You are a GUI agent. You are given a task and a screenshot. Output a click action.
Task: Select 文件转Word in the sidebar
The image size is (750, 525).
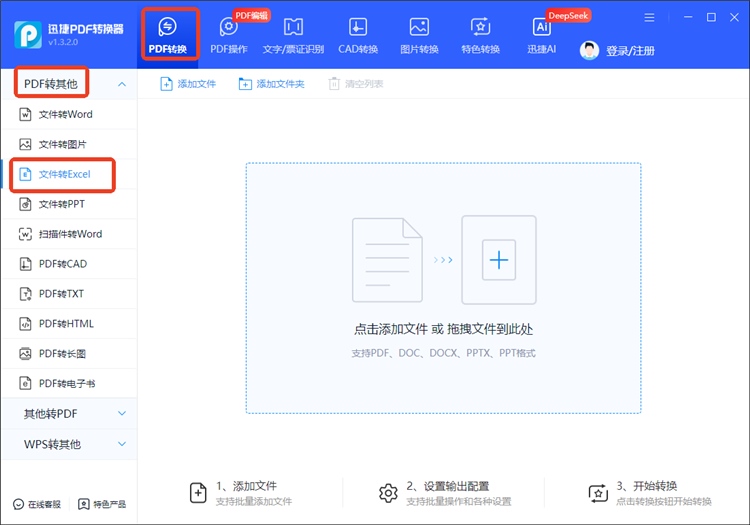click(69, 114)
